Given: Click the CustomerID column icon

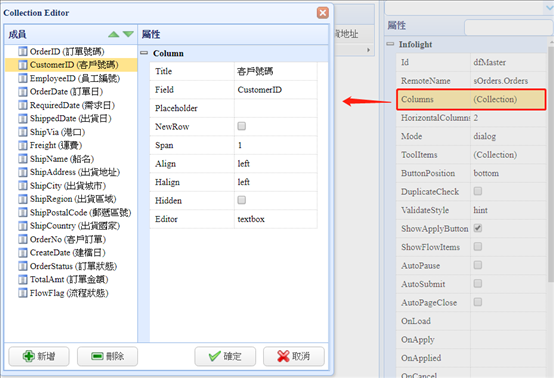Looking at the screenshot, I should (23, 65).
